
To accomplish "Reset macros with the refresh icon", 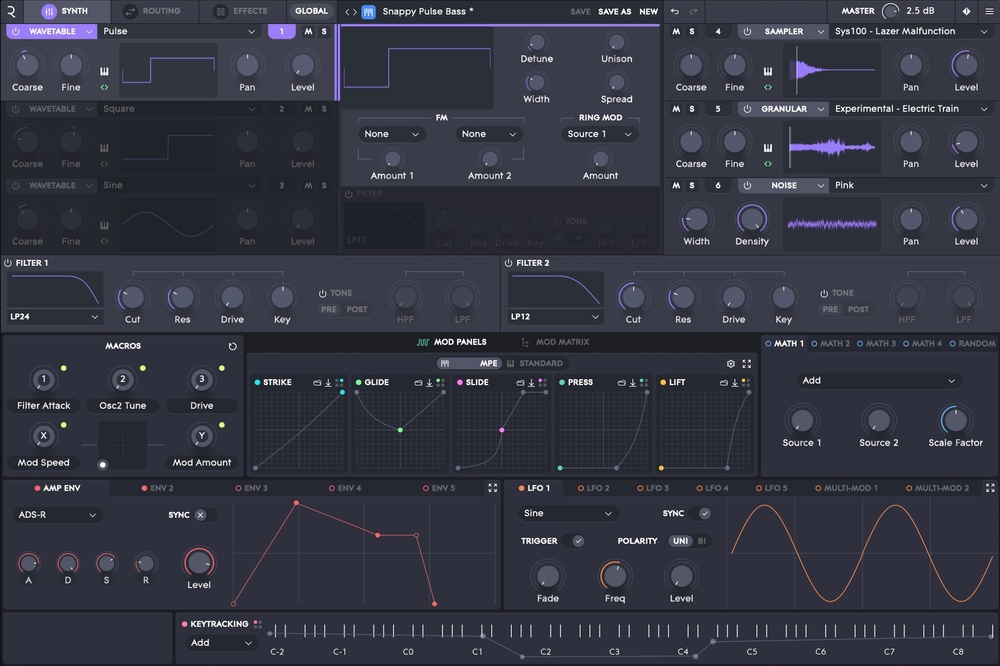I will click(233, 346).
